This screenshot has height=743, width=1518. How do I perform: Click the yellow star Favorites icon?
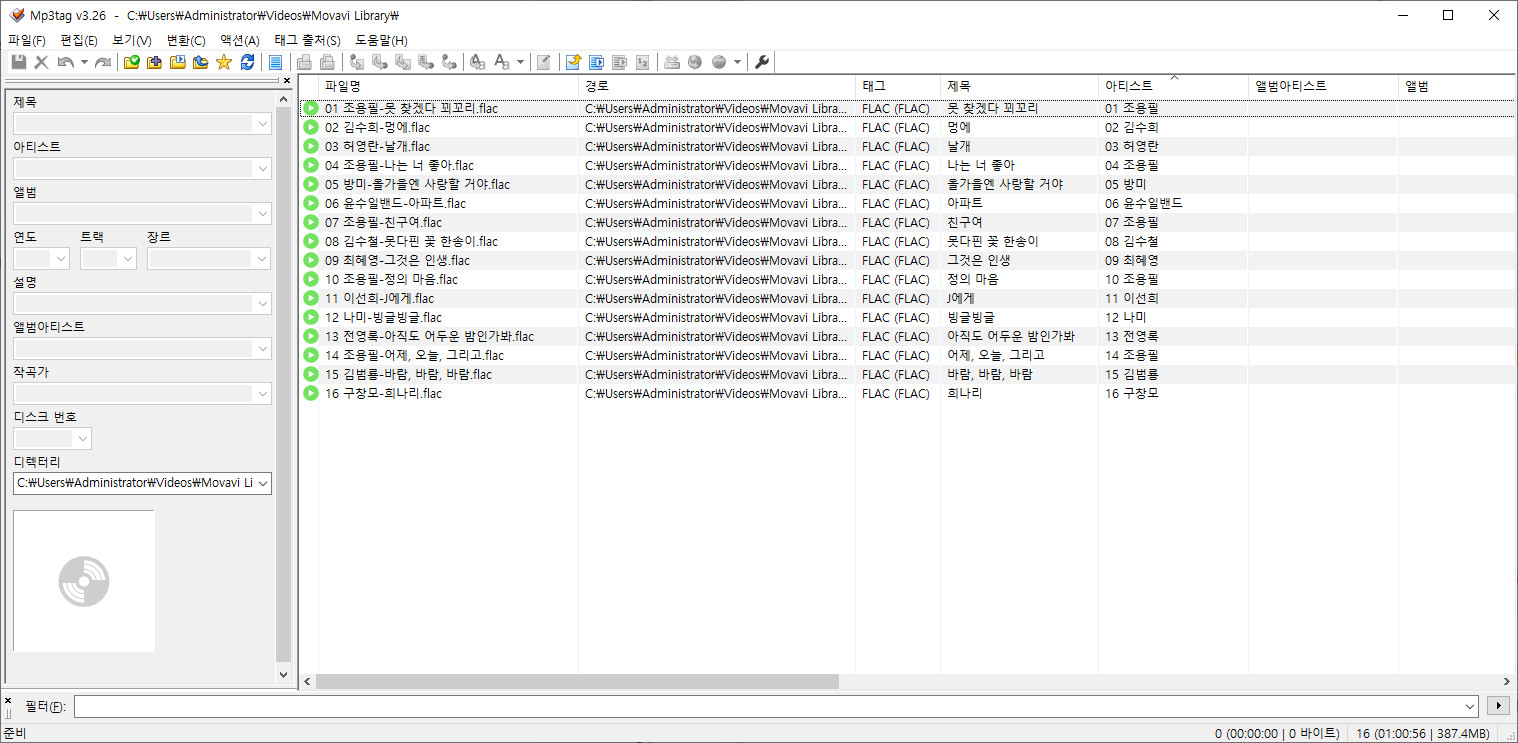tap(223, 62)
